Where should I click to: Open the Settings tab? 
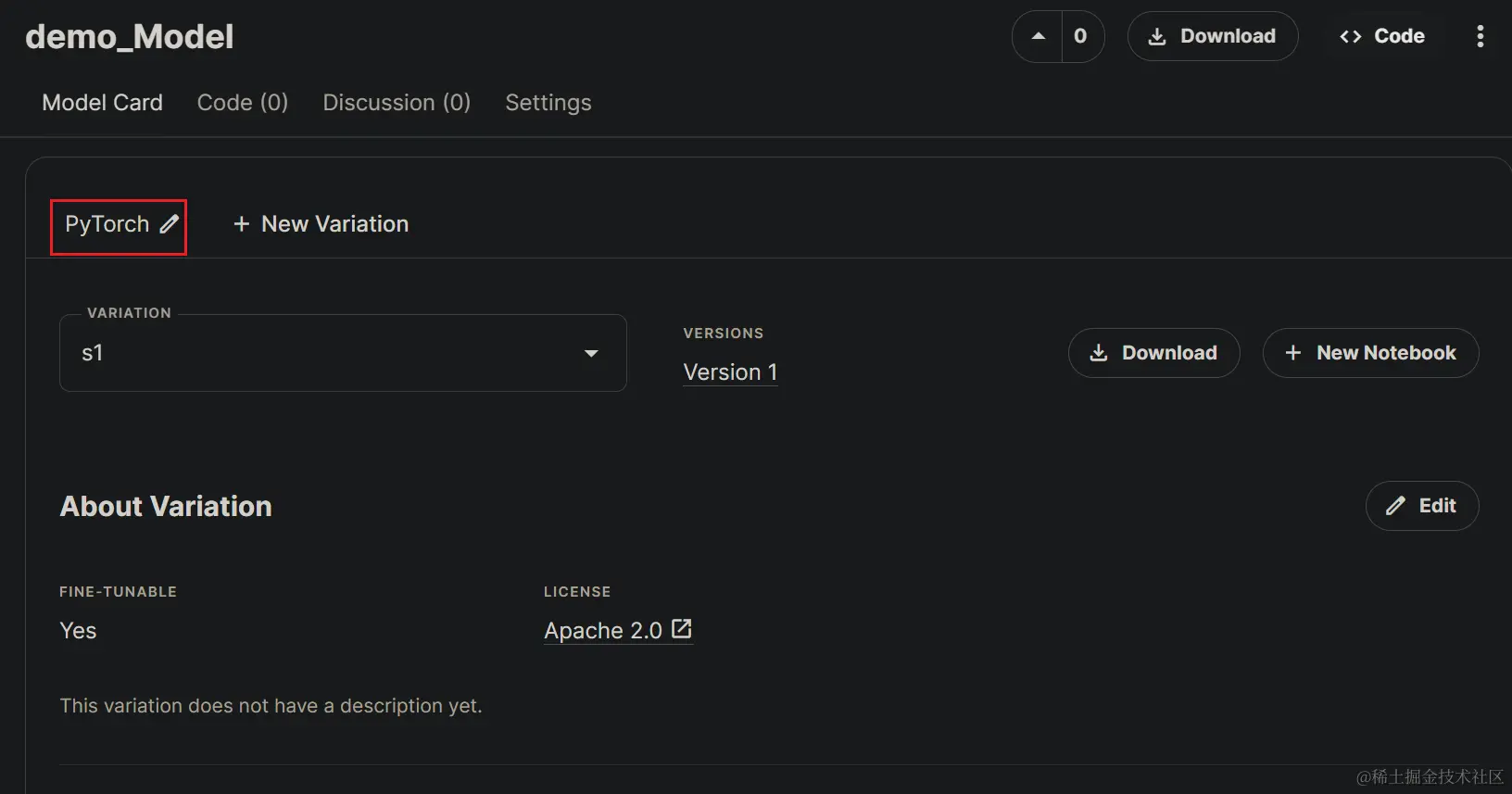tap(548, 103)
